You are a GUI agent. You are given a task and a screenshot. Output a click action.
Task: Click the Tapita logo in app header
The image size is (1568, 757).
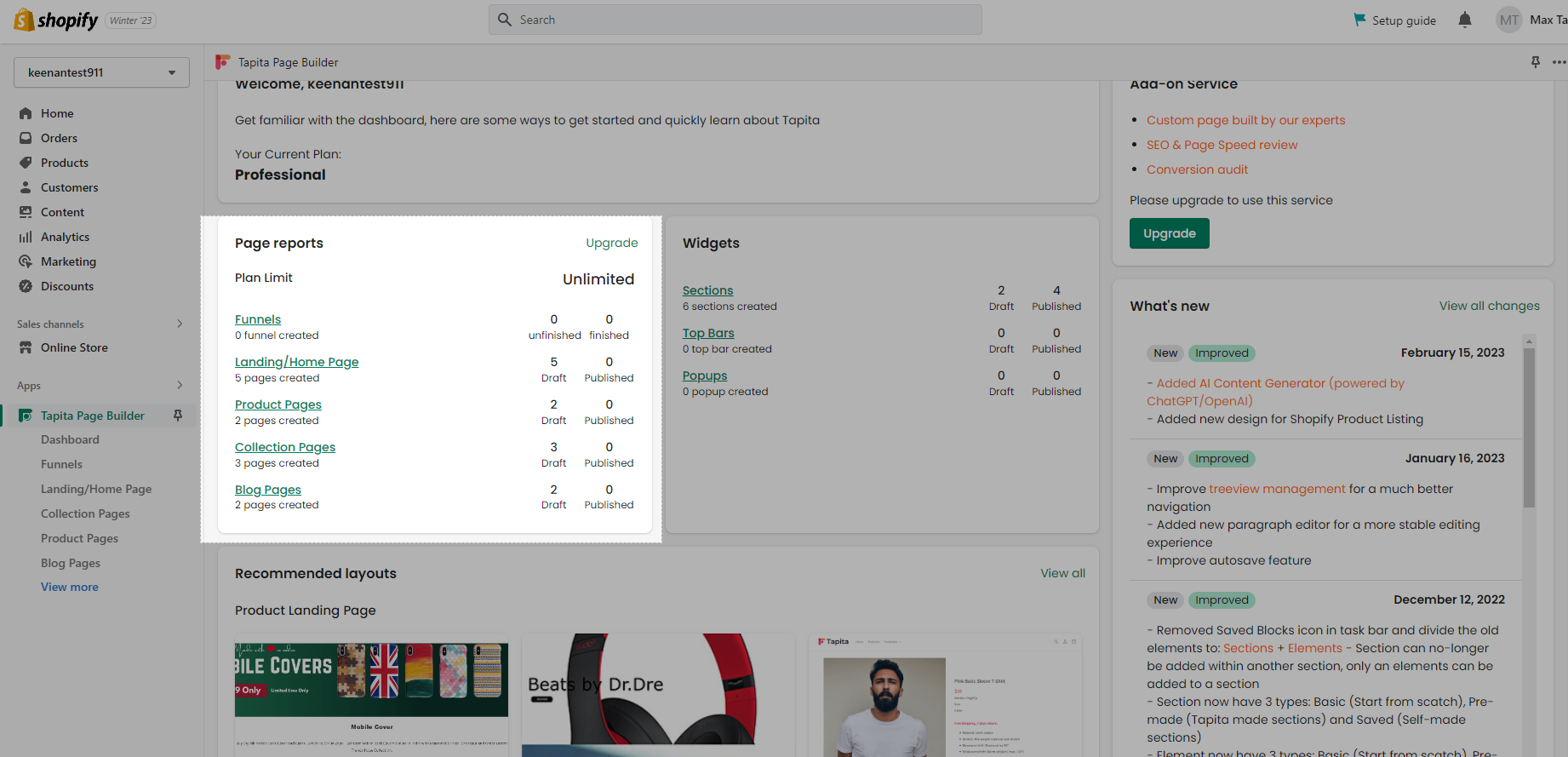pos(223,62)
